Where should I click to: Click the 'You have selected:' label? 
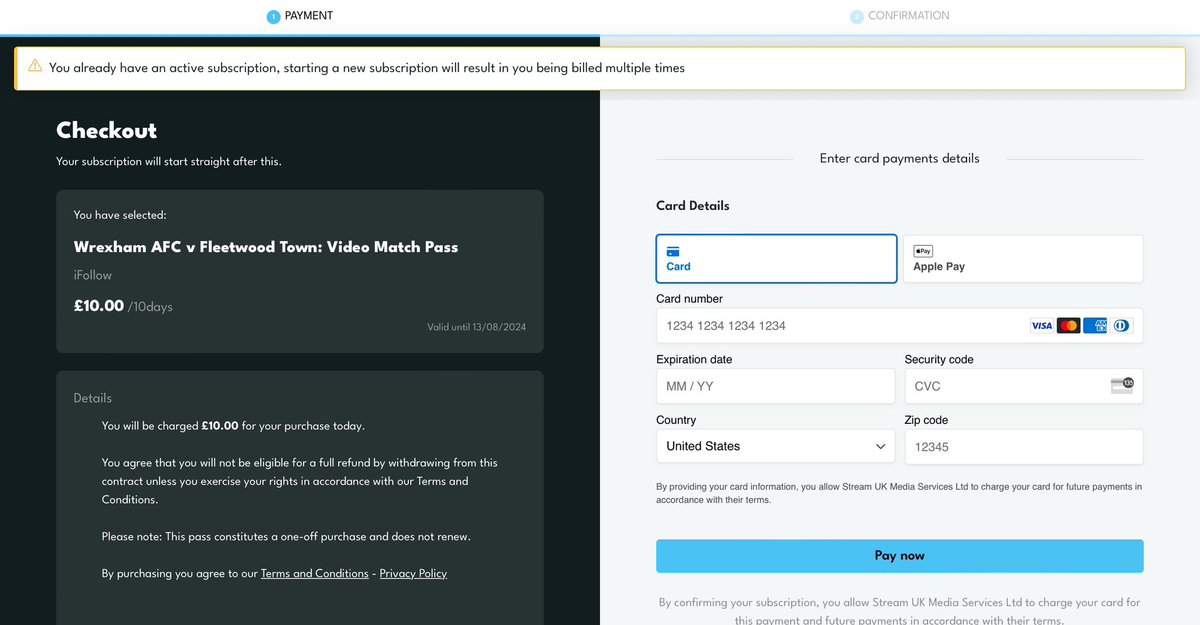pyautogui.click(x=120, y=215)
